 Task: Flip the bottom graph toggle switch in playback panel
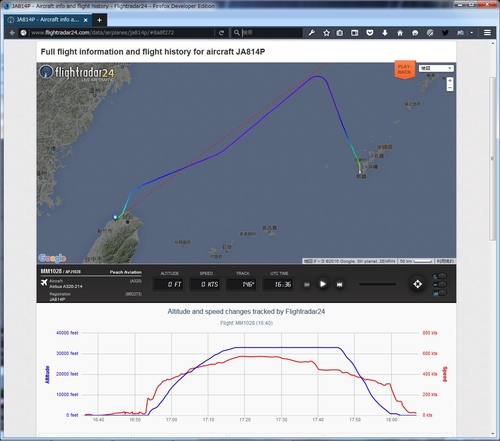[440, 293]
